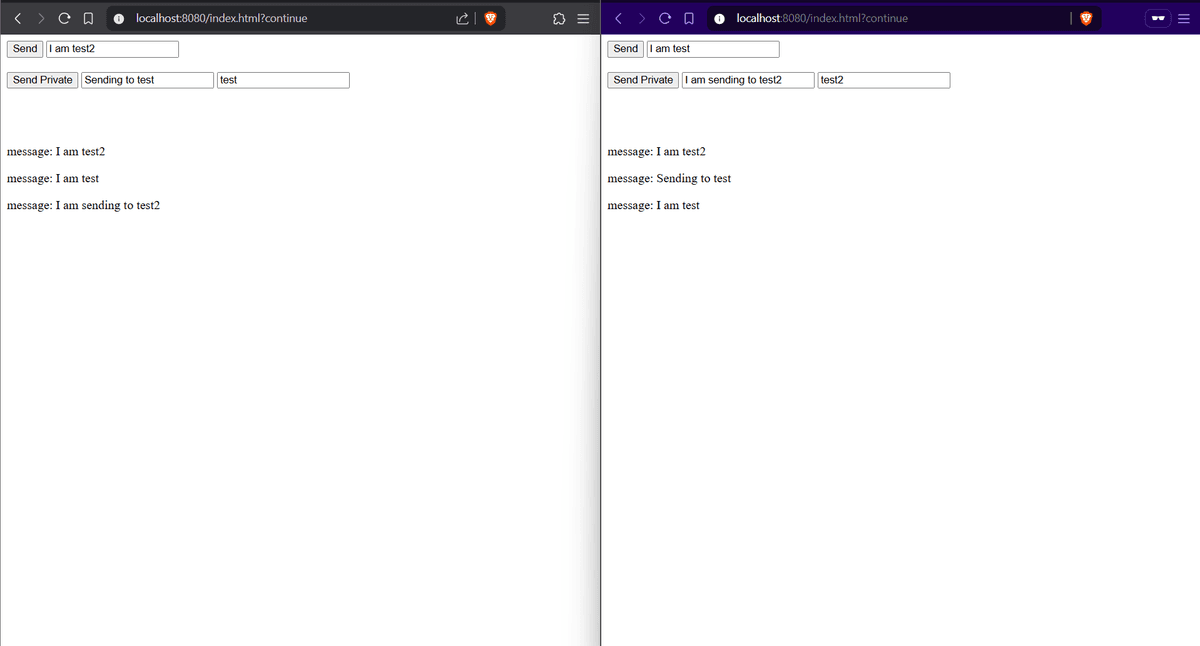Open site information panel in left window
This screenshot has height=646, width=1200.
(119, 17)
